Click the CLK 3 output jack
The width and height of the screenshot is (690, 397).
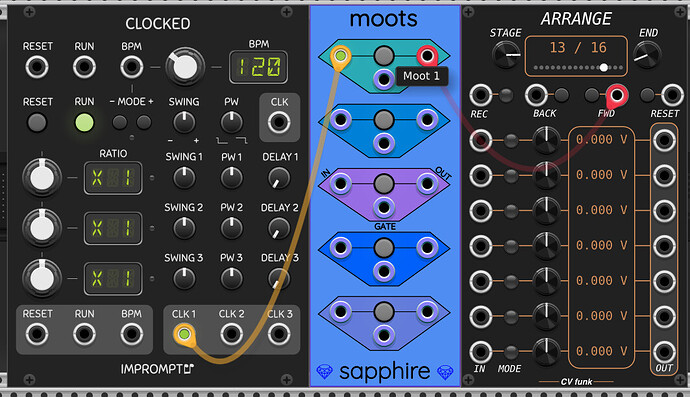279,334
